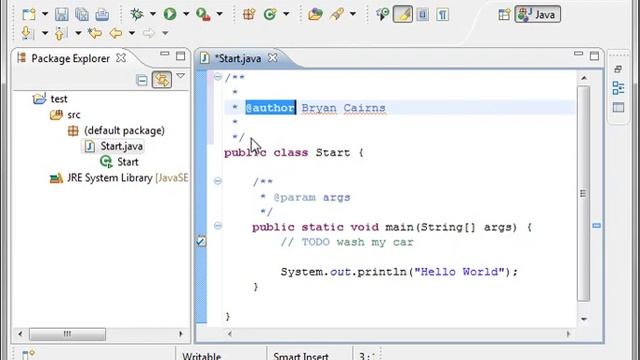This screenshot has width=640, height=360.
Task: Click the New file wizard icon
Action: (29, 15)
